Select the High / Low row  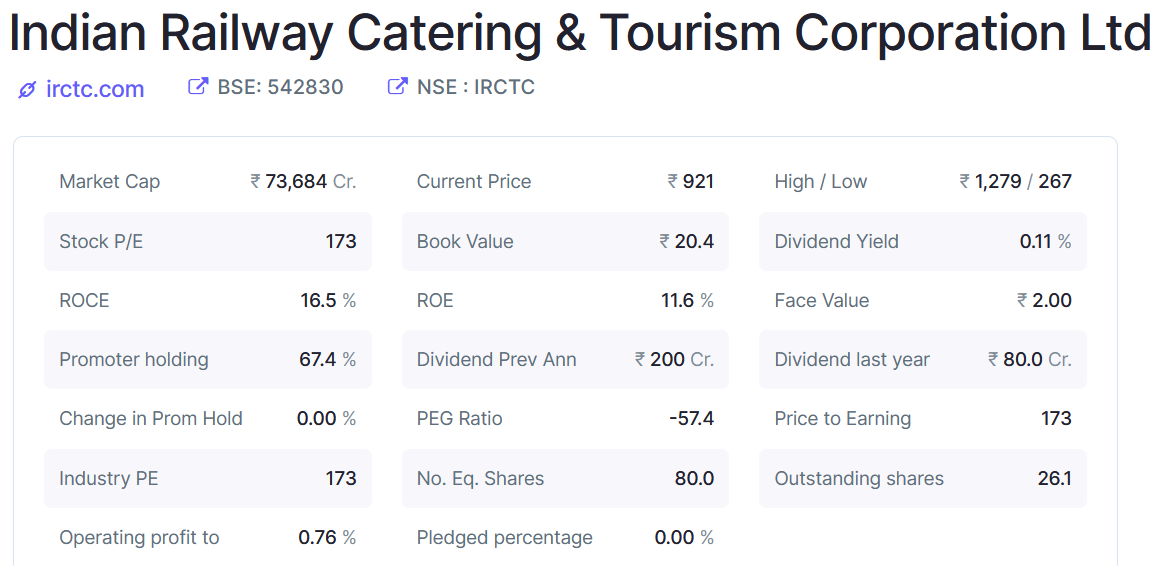(x=922, y=182)
